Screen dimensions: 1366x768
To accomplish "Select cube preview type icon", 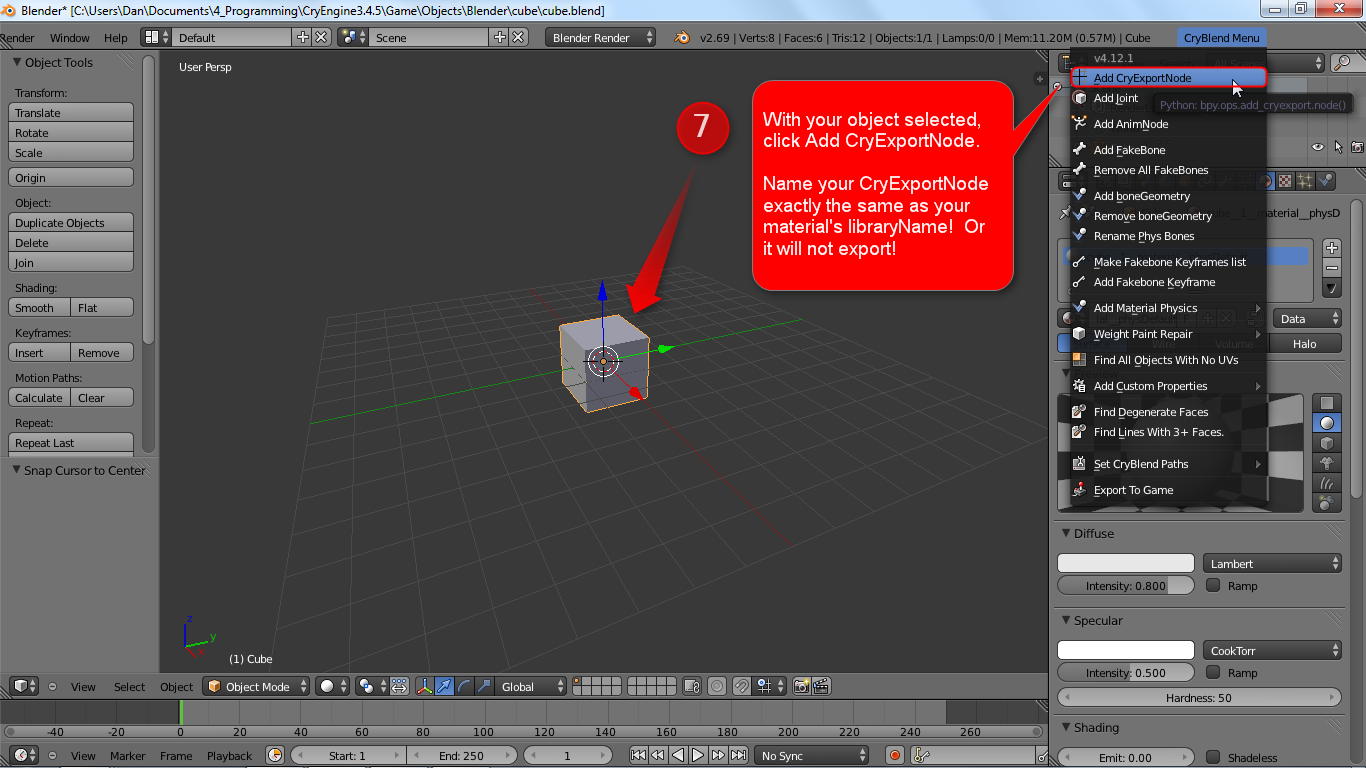I will [x=1327, y=443].
